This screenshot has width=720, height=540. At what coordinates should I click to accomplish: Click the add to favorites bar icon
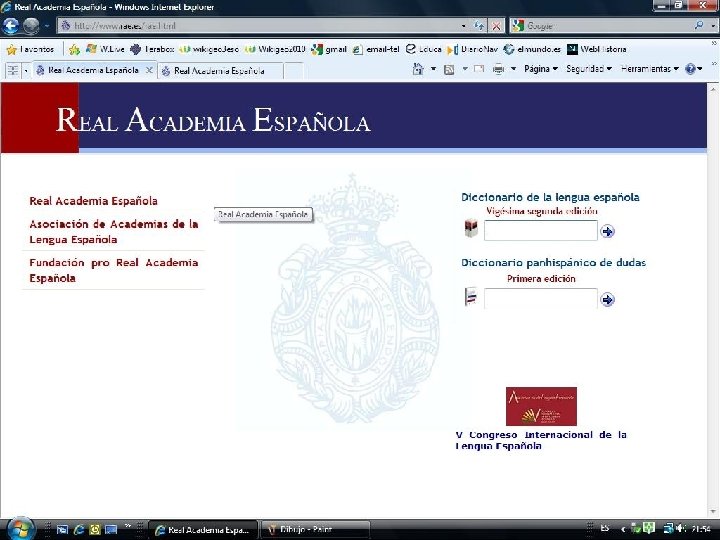point(74,49)
